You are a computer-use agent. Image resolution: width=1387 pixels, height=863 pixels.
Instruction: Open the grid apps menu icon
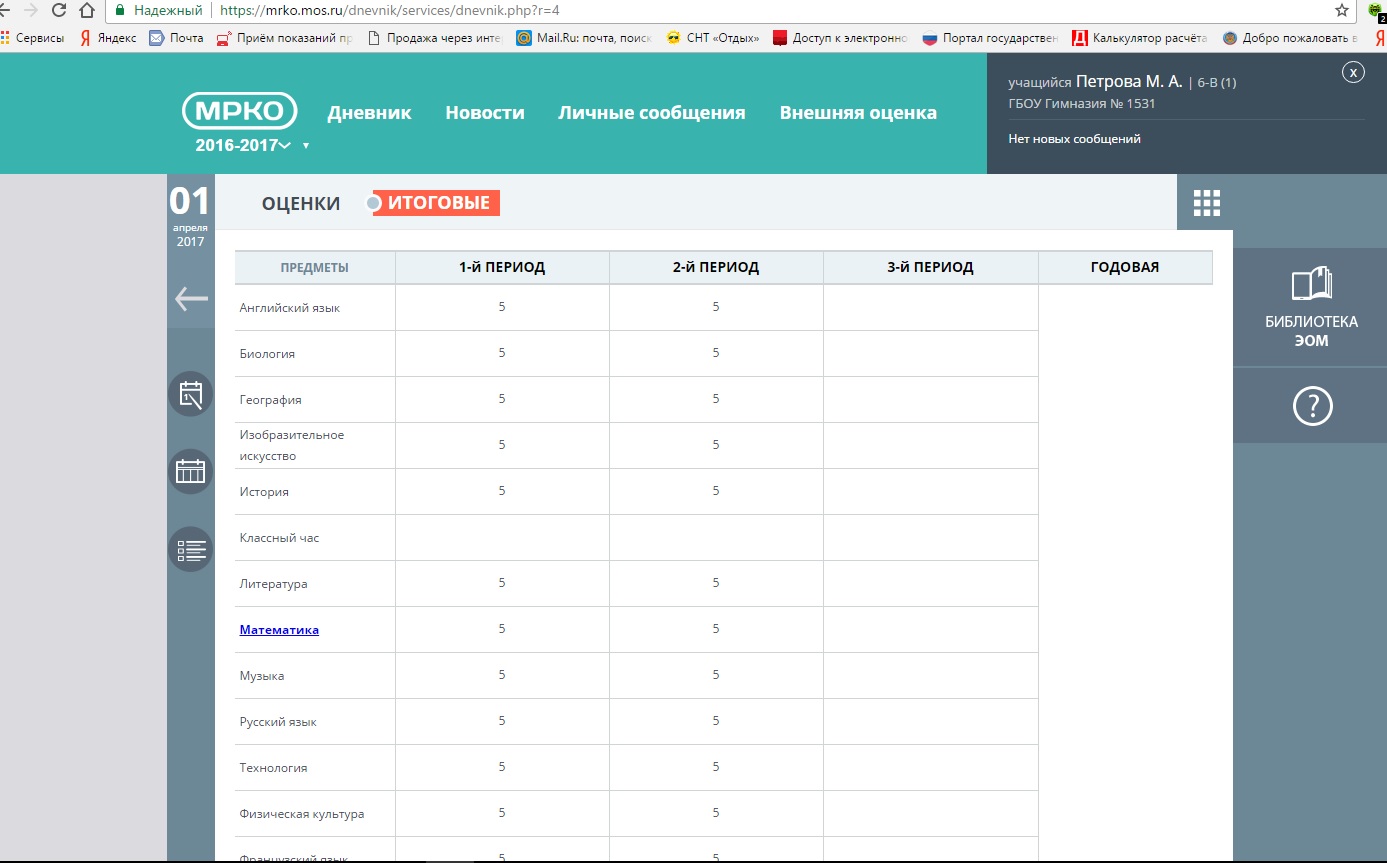tap(1207, 203)
